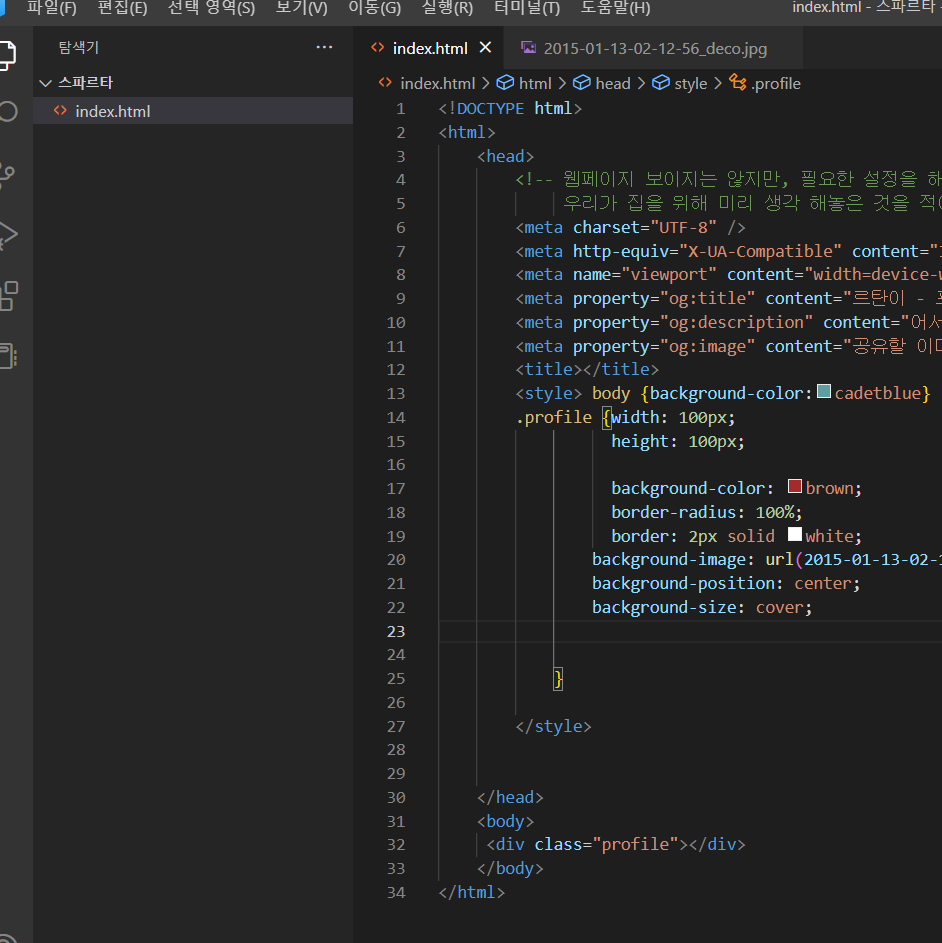Open the Search view in activity bar
Image resolution: width=942 pixels, height=943 pixels.
[7, 112]
